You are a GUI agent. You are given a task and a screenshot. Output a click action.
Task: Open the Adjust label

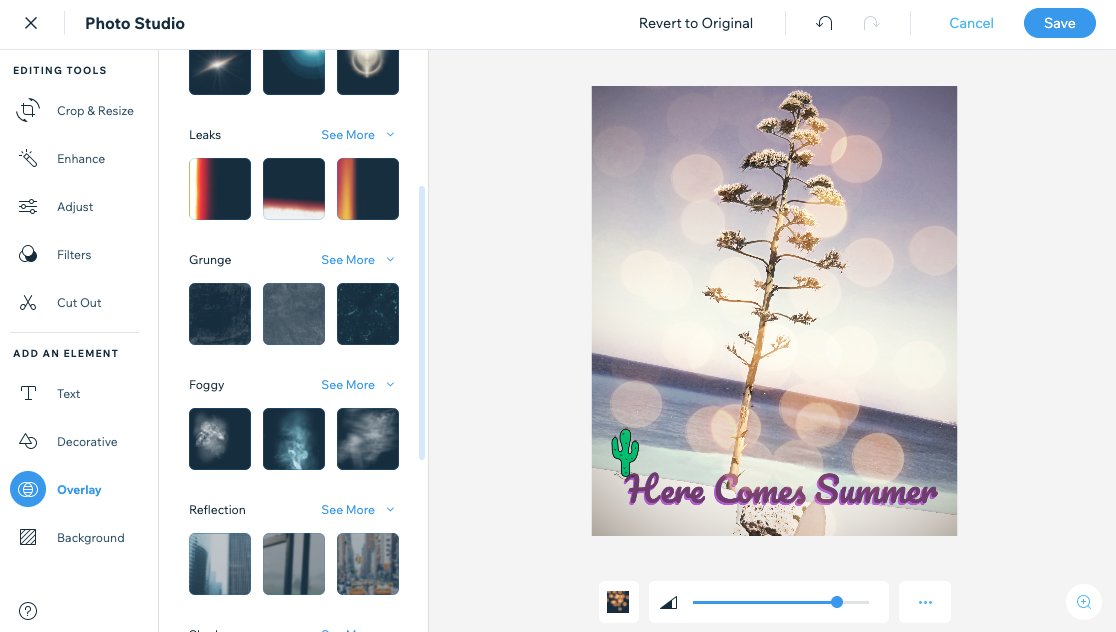tap(75, 206)
